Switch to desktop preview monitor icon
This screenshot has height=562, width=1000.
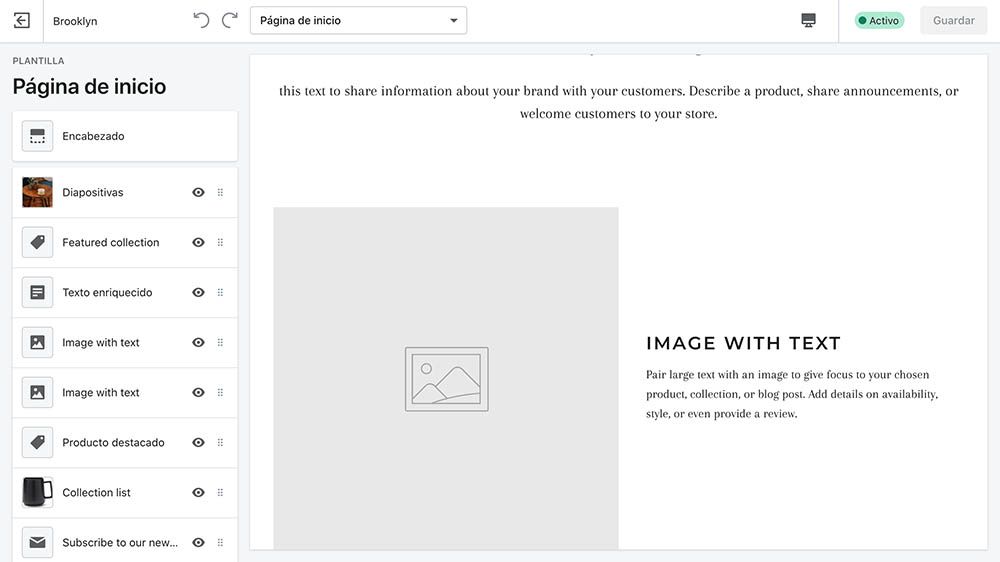pos(808,20)
